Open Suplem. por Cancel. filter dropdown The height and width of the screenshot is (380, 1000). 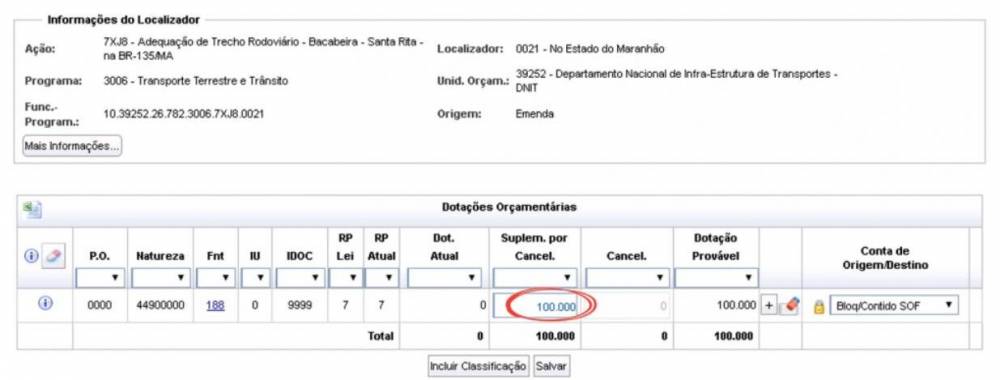[535, 278]
